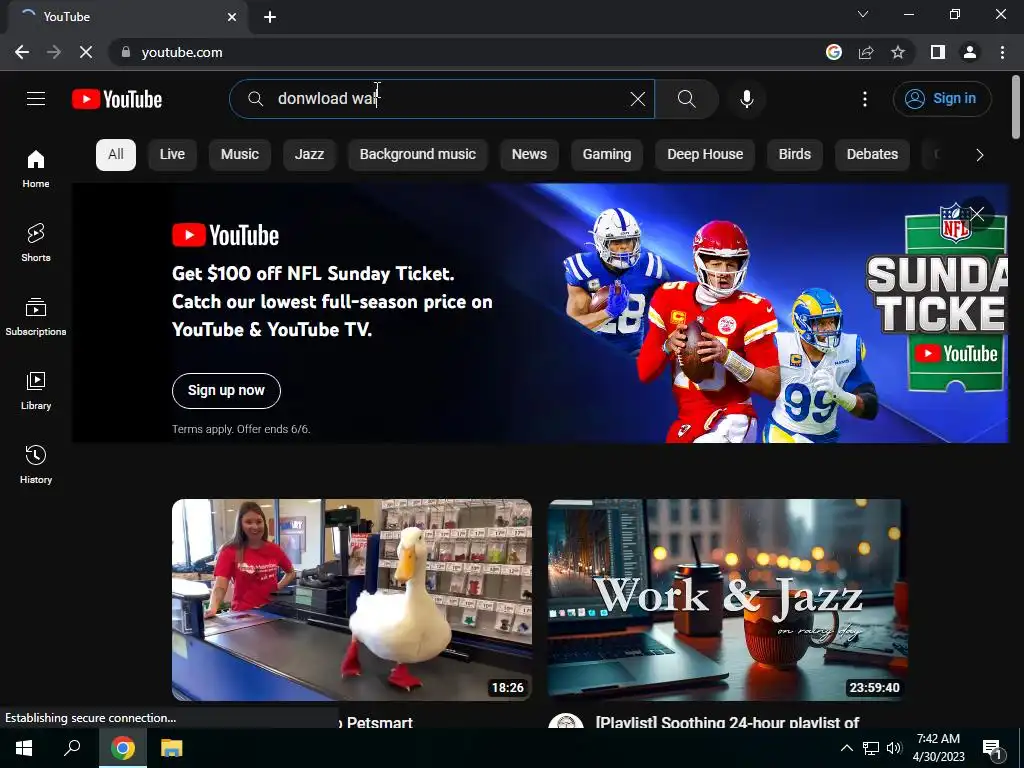Screen dimensions: 1024x768
Task: Select the All filter chip
Action: (116, 155)
